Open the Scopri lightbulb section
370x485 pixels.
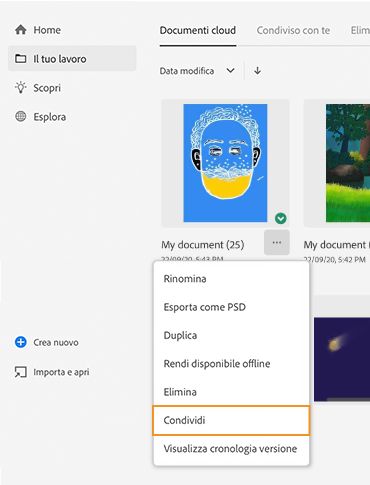(38, 88)
